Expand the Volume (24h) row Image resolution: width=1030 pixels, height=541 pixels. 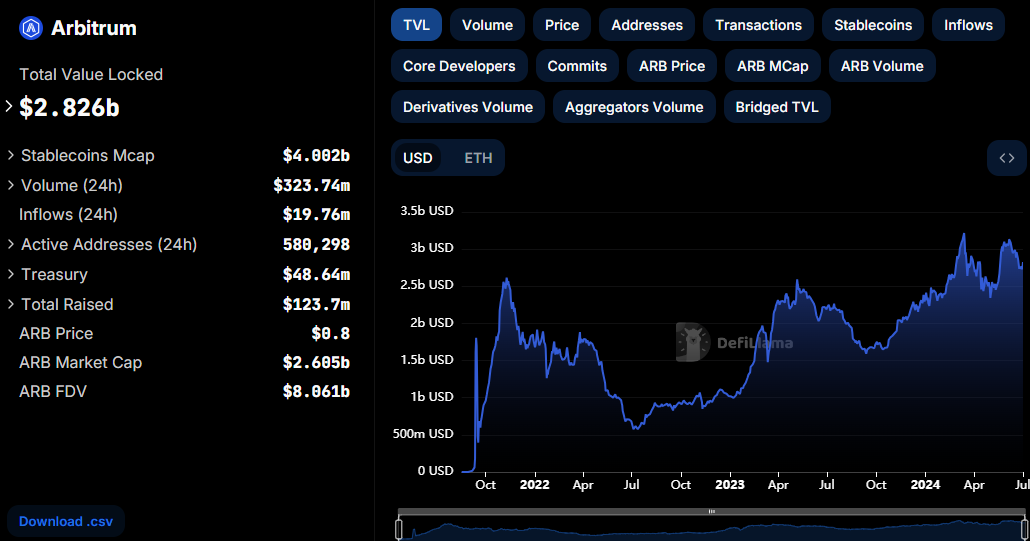coord(11,185)
